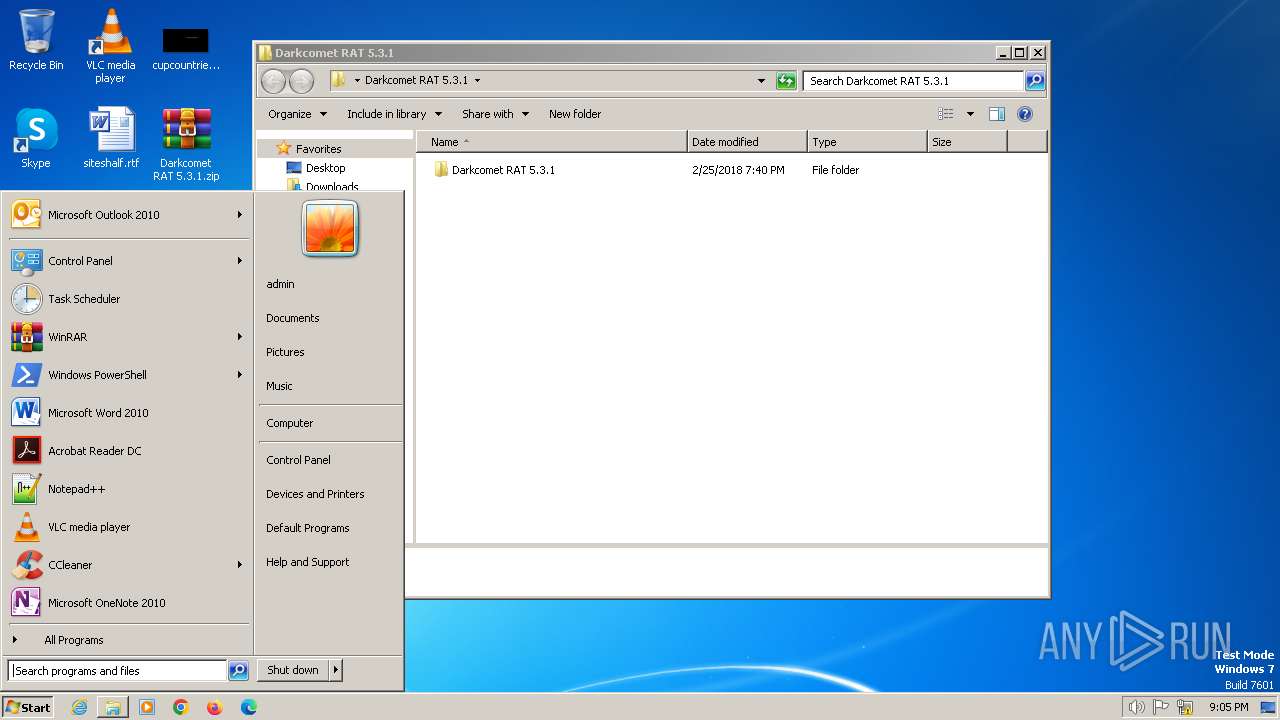Open Control Panel in left Start list
Viewport: 1280px width, 720px height.
click(x=129, y=261)
